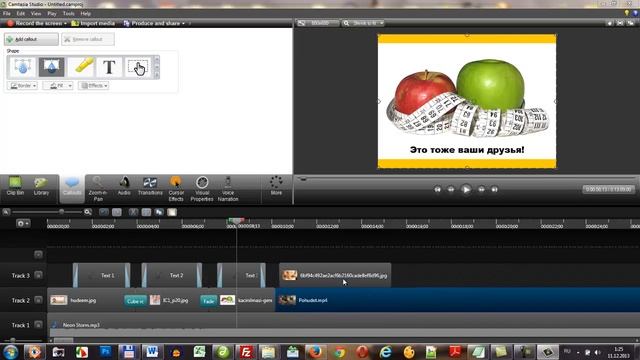Jump to the previous clip

click(437, 189)
